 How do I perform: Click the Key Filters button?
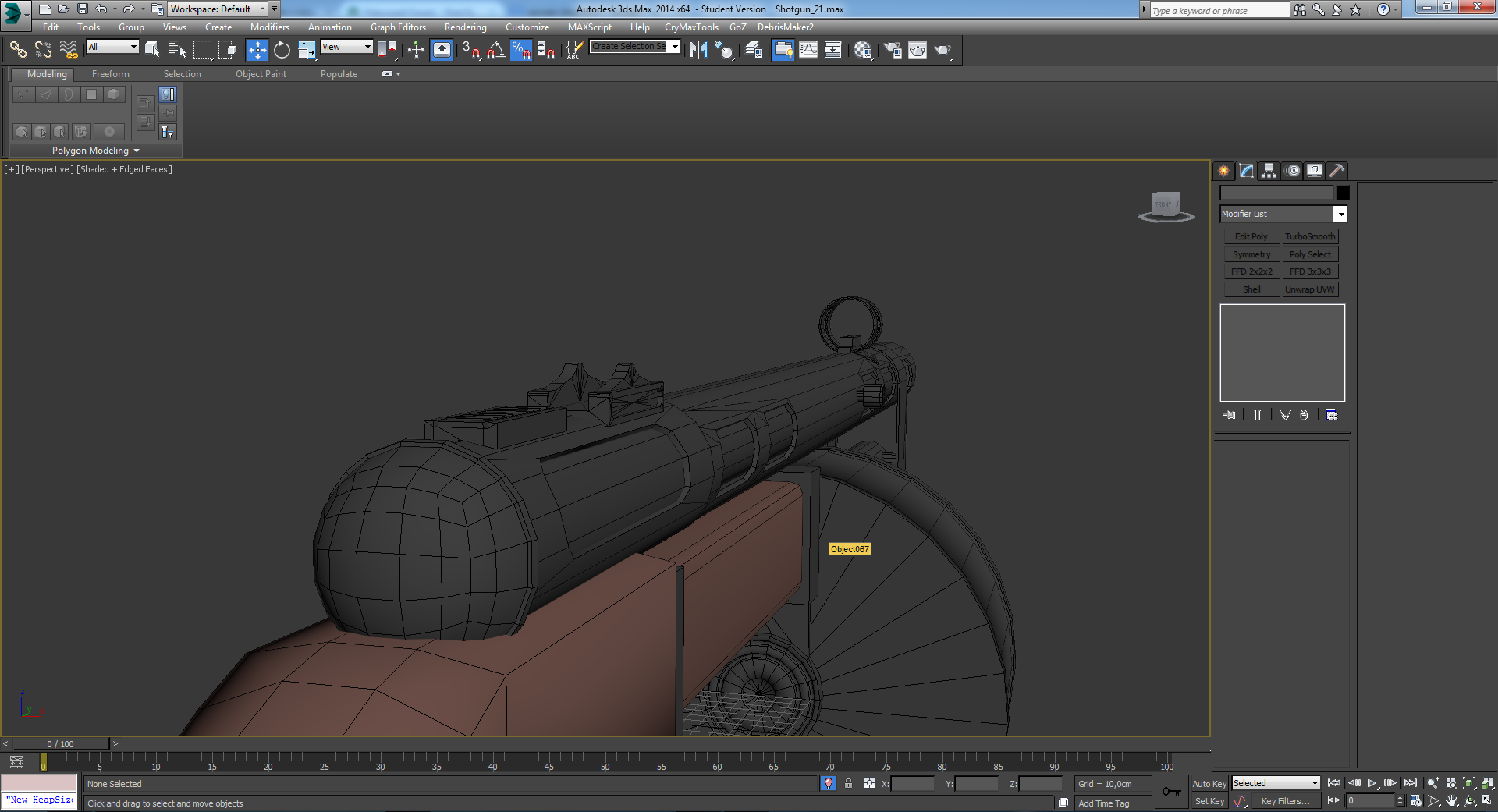pos(1286,801)
